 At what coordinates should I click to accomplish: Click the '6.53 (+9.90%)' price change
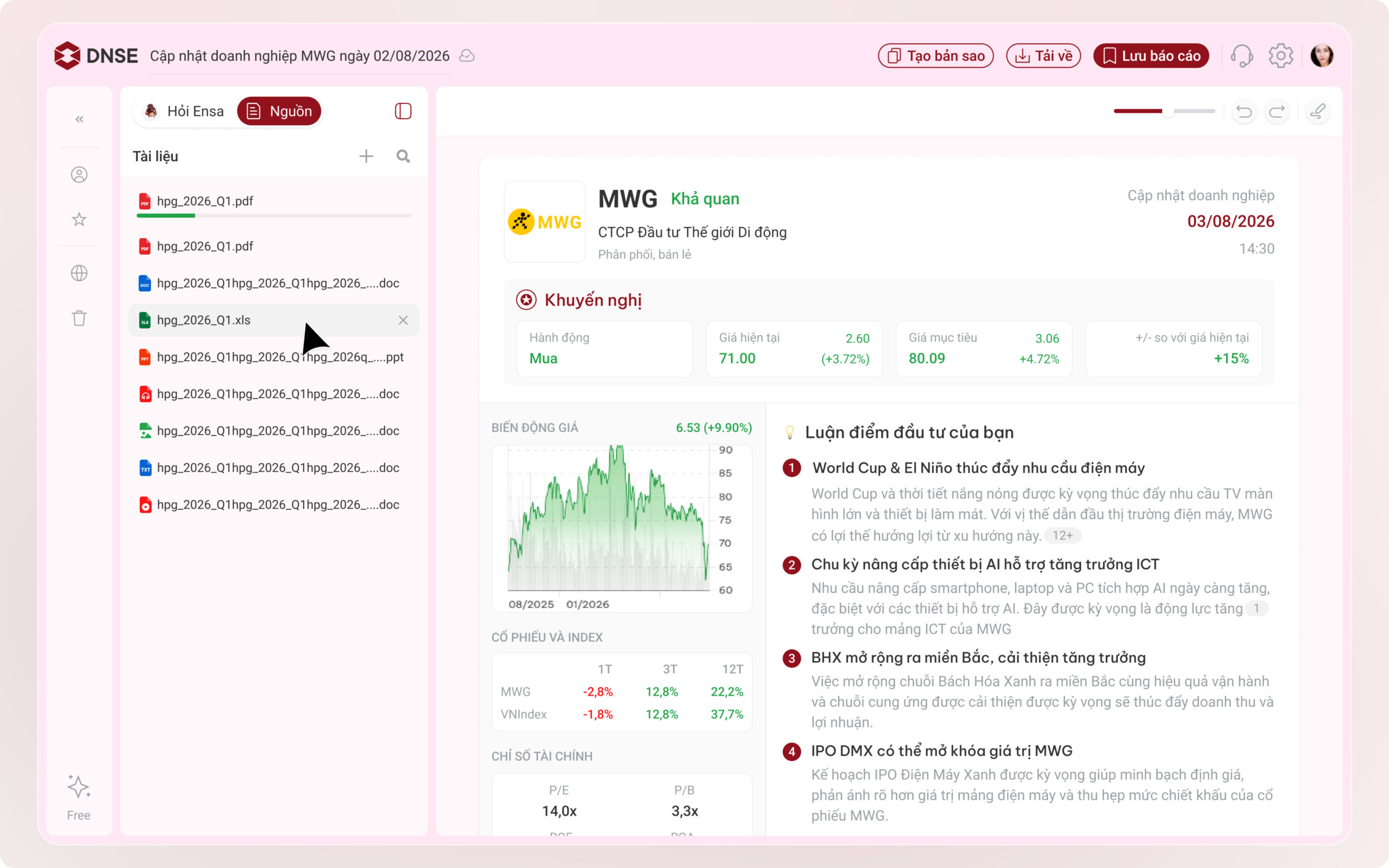tap(713, 427)
